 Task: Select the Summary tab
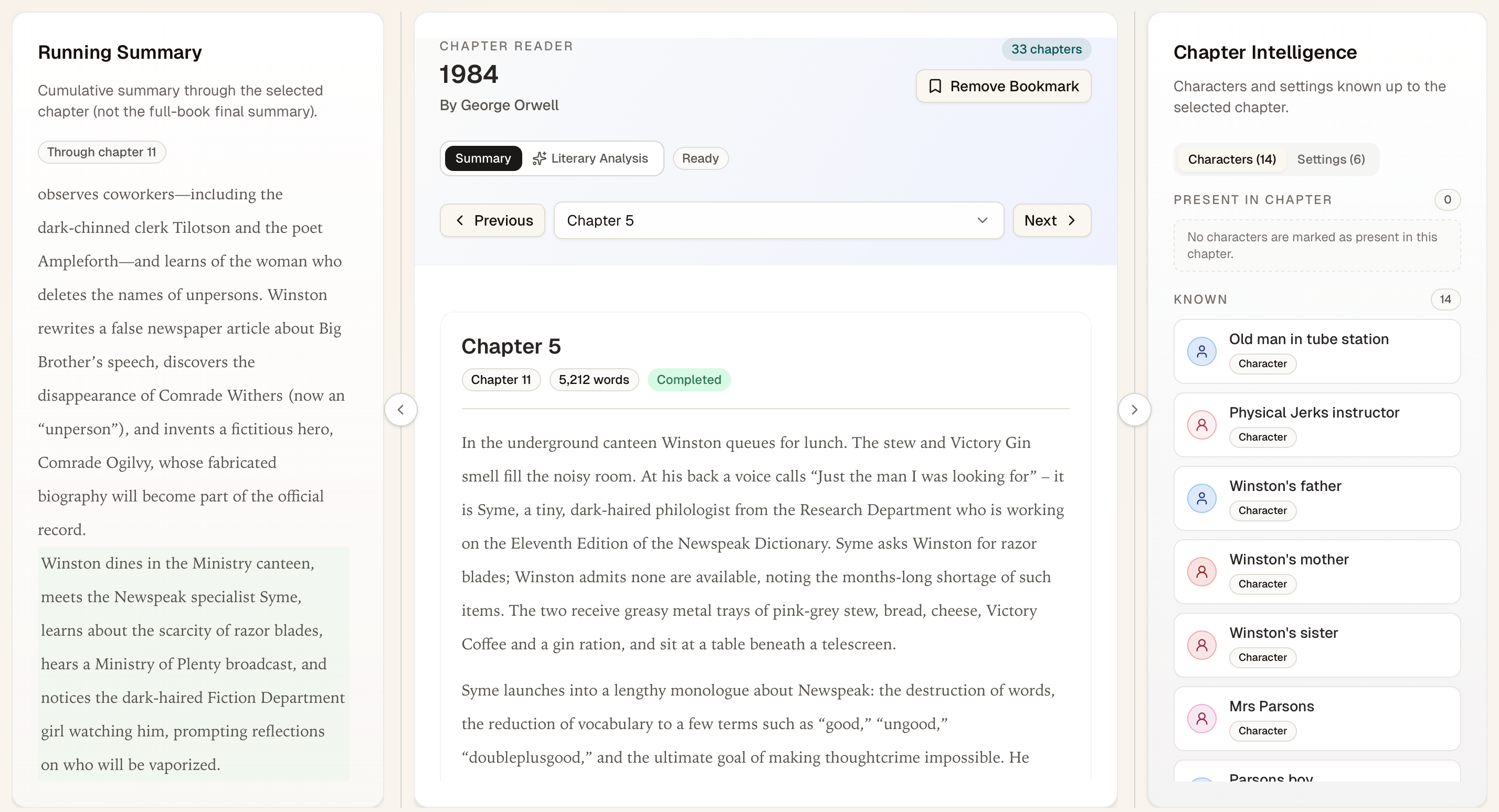(483, 158)
